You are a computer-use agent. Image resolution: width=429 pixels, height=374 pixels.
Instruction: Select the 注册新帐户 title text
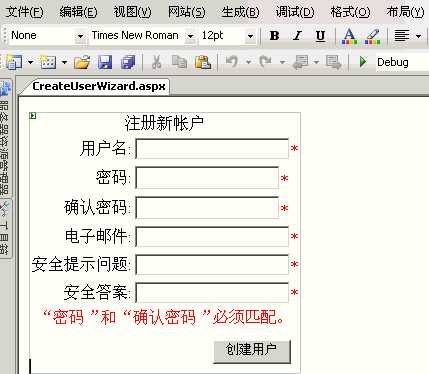[x=164, y=123]
